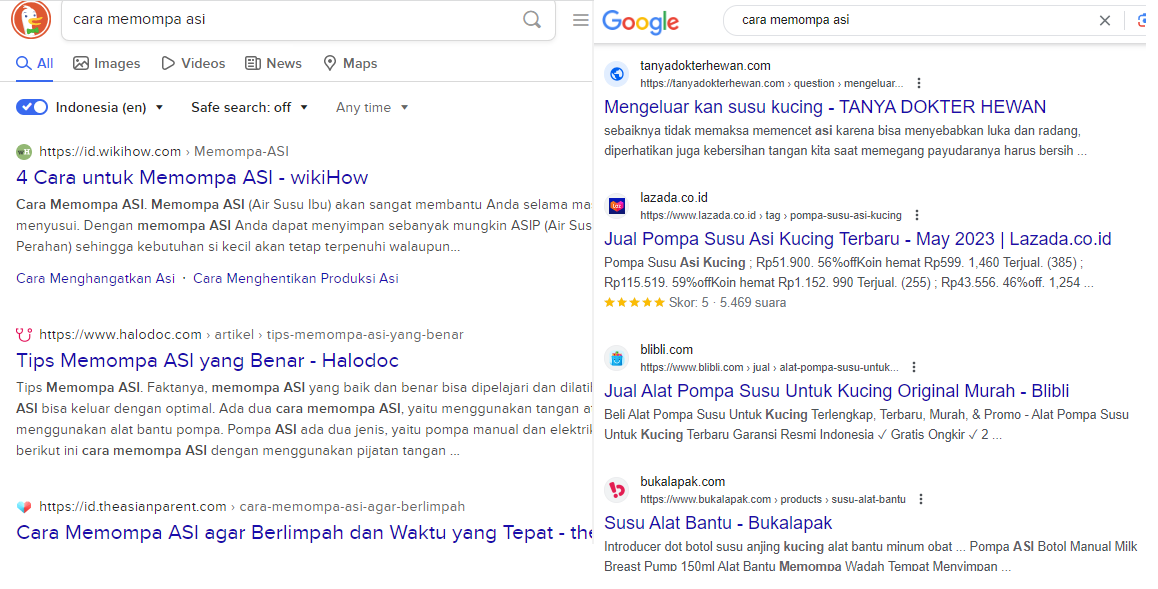
Task: Open 'Cara Memompa ASI agar Berlimpah' result
Action: click(x=304, y=533)
